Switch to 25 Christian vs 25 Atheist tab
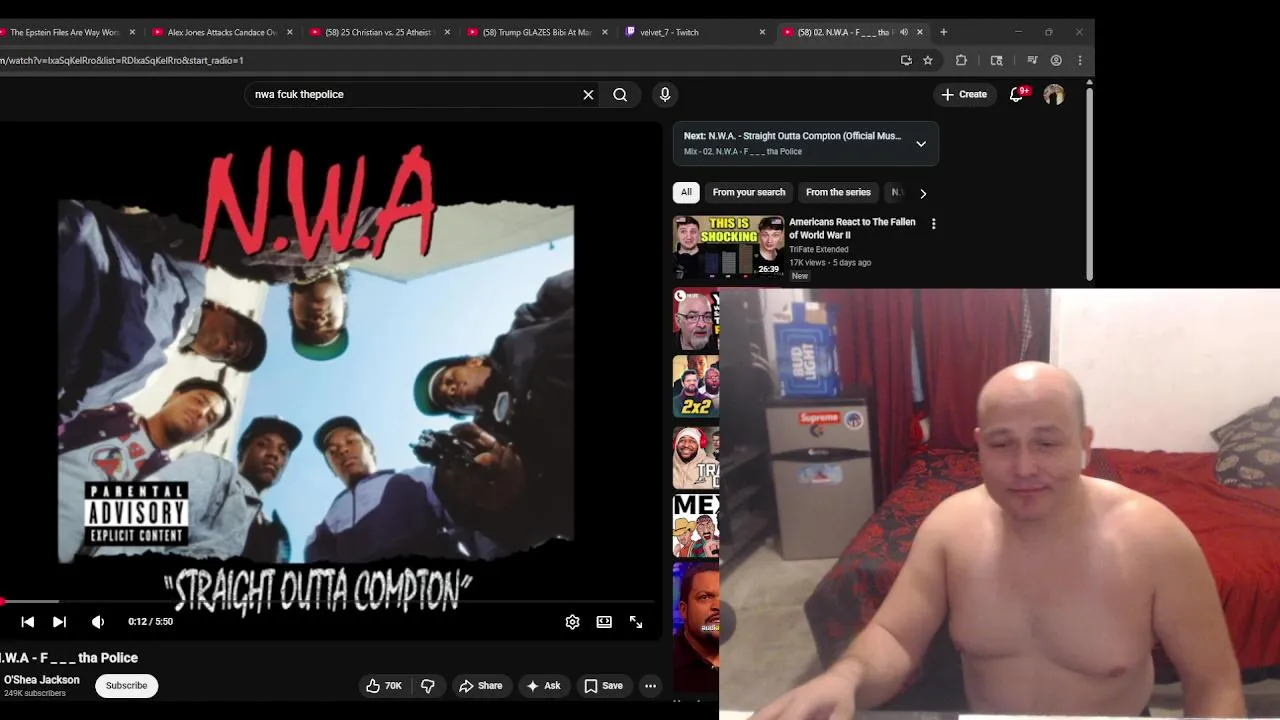1280x720 pixels. coord(378,32)
